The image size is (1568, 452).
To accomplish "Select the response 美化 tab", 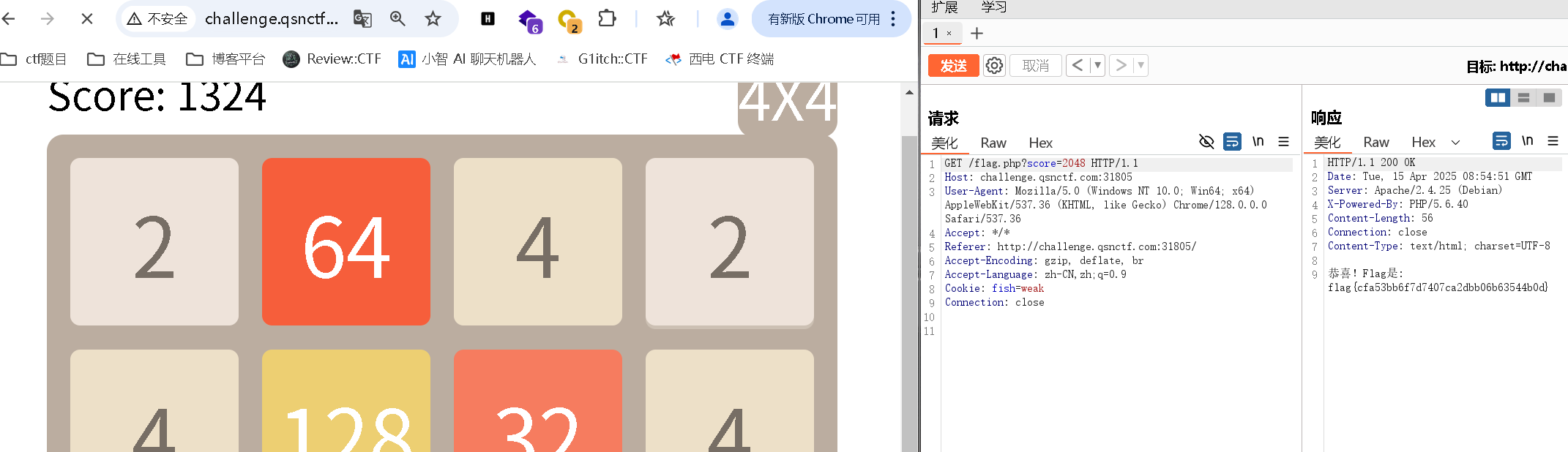I will 1327,142.
